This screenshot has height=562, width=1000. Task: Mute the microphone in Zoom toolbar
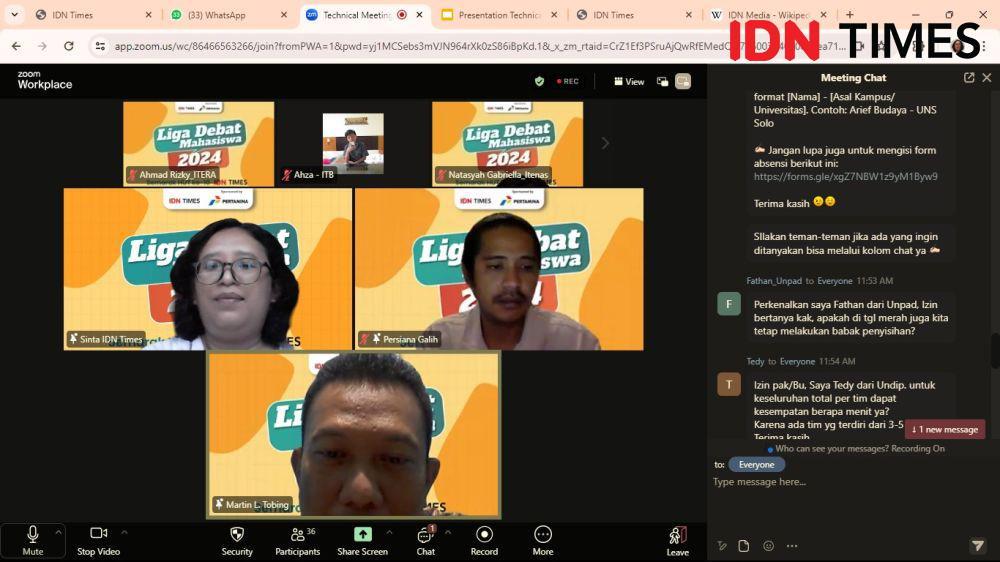pos(33,540)
